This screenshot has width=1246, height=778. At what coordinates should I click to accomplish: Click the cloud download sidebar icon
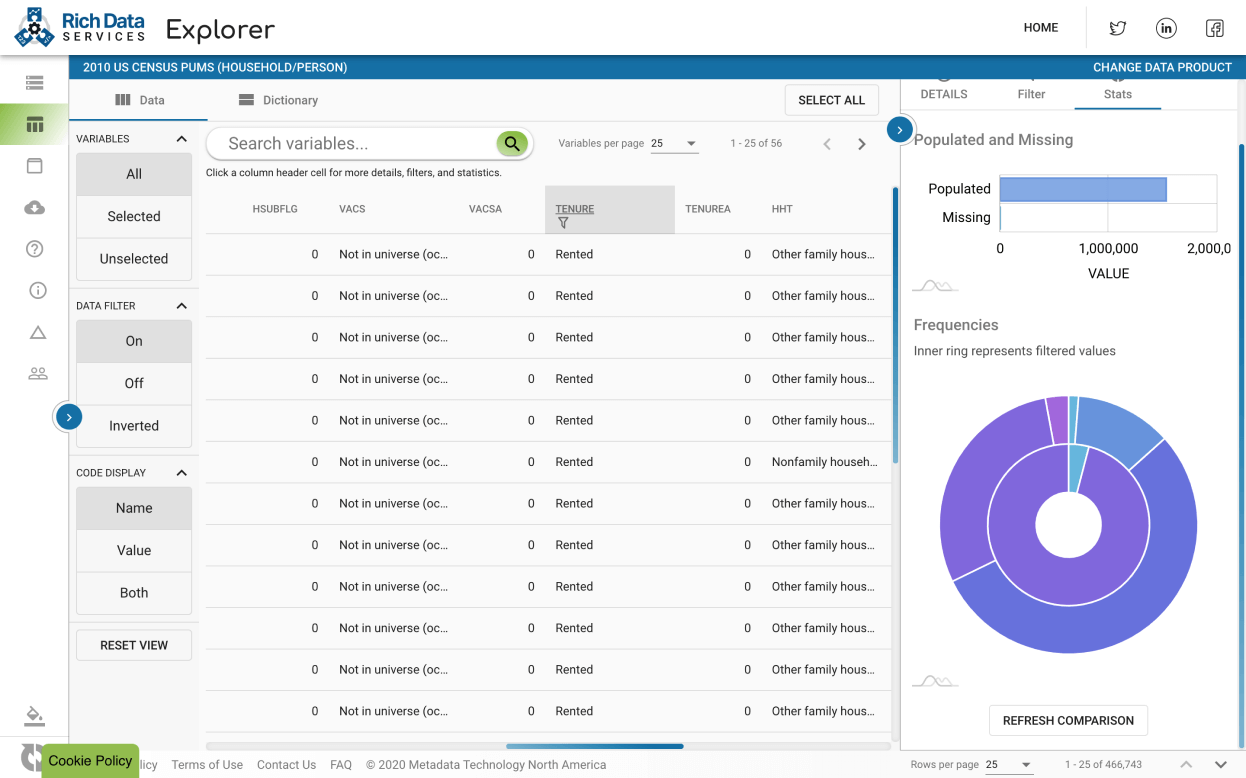click(x=35, y=208)
